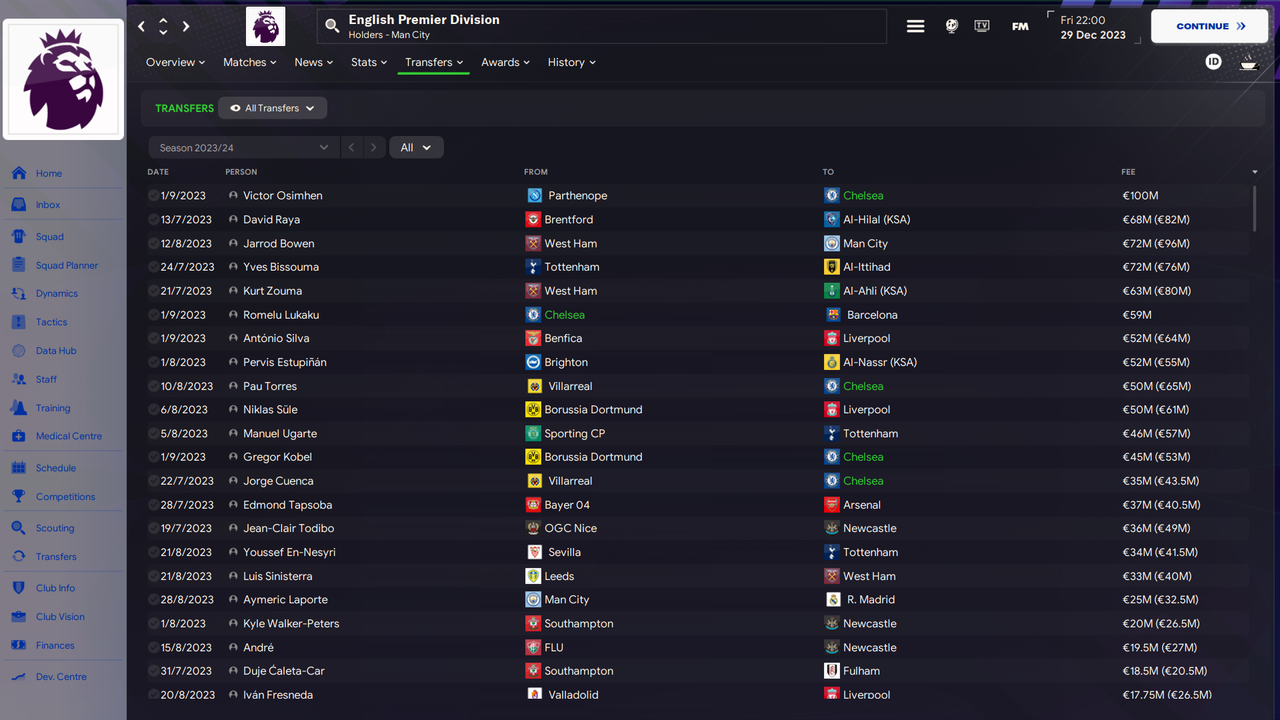Open the Scouting sidebar icon

pyautogui.click(x=18, y=528)
